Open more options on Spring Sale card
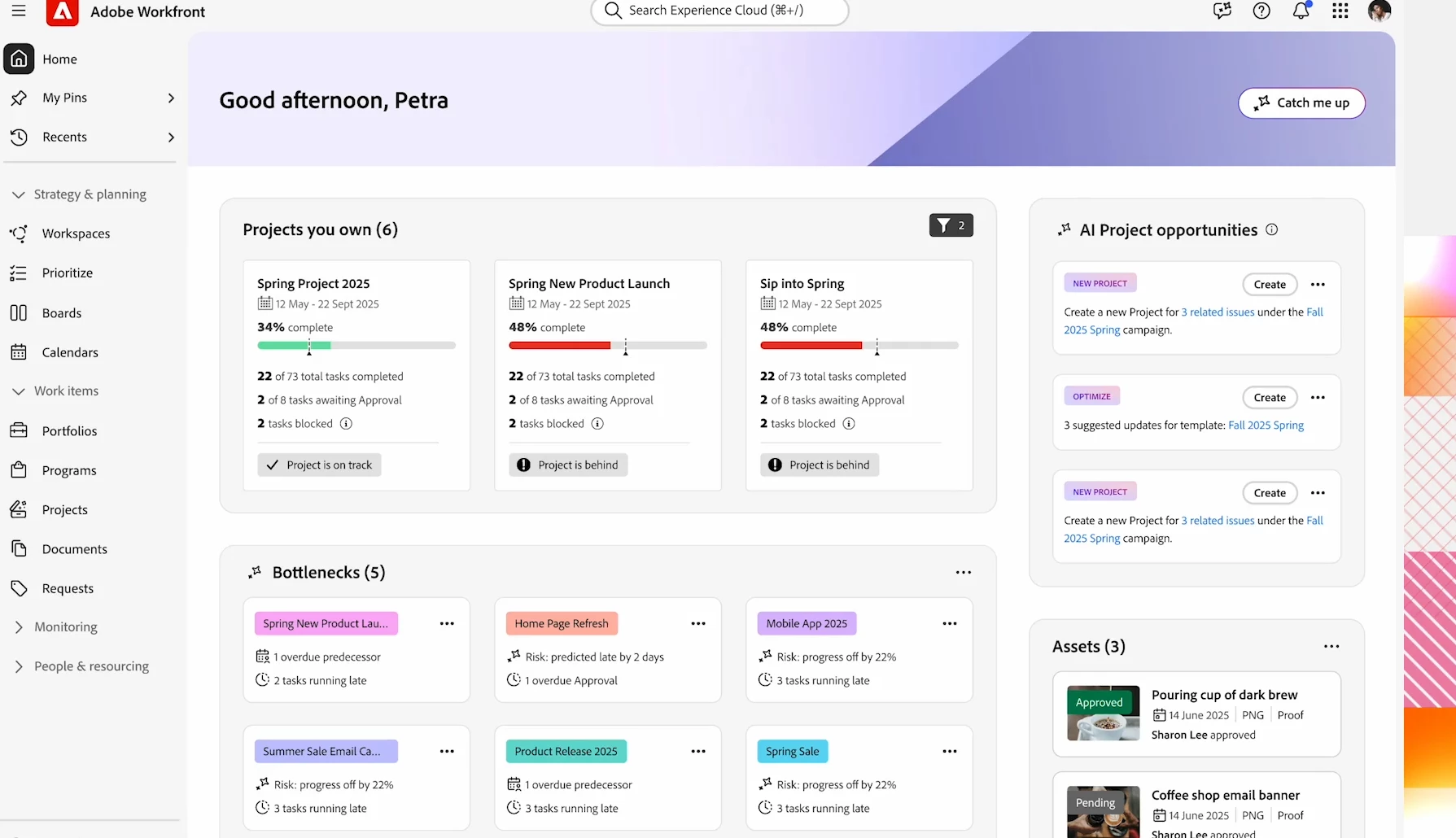The image size is (1456, 838). [950, 751]
